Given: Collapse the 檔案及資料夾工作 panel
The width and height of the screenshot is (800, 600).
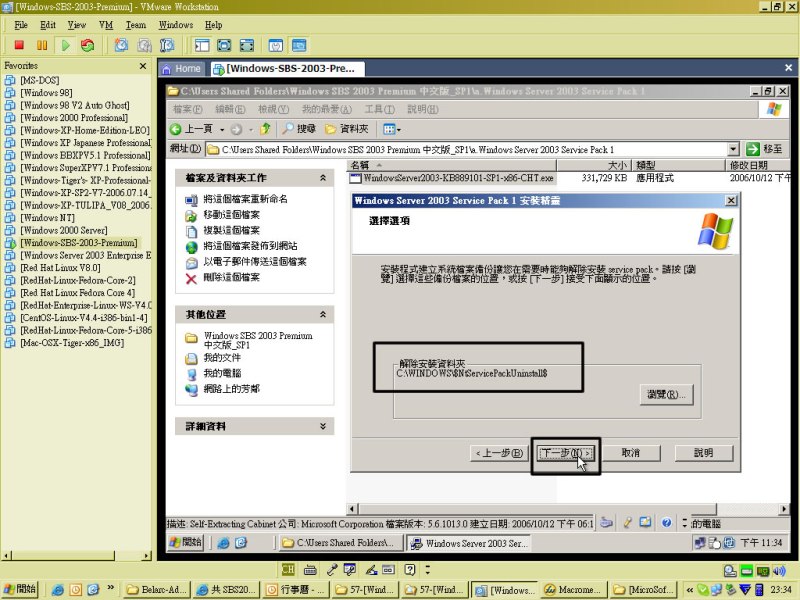Looking at the screenshot, I should pos(322,178).
